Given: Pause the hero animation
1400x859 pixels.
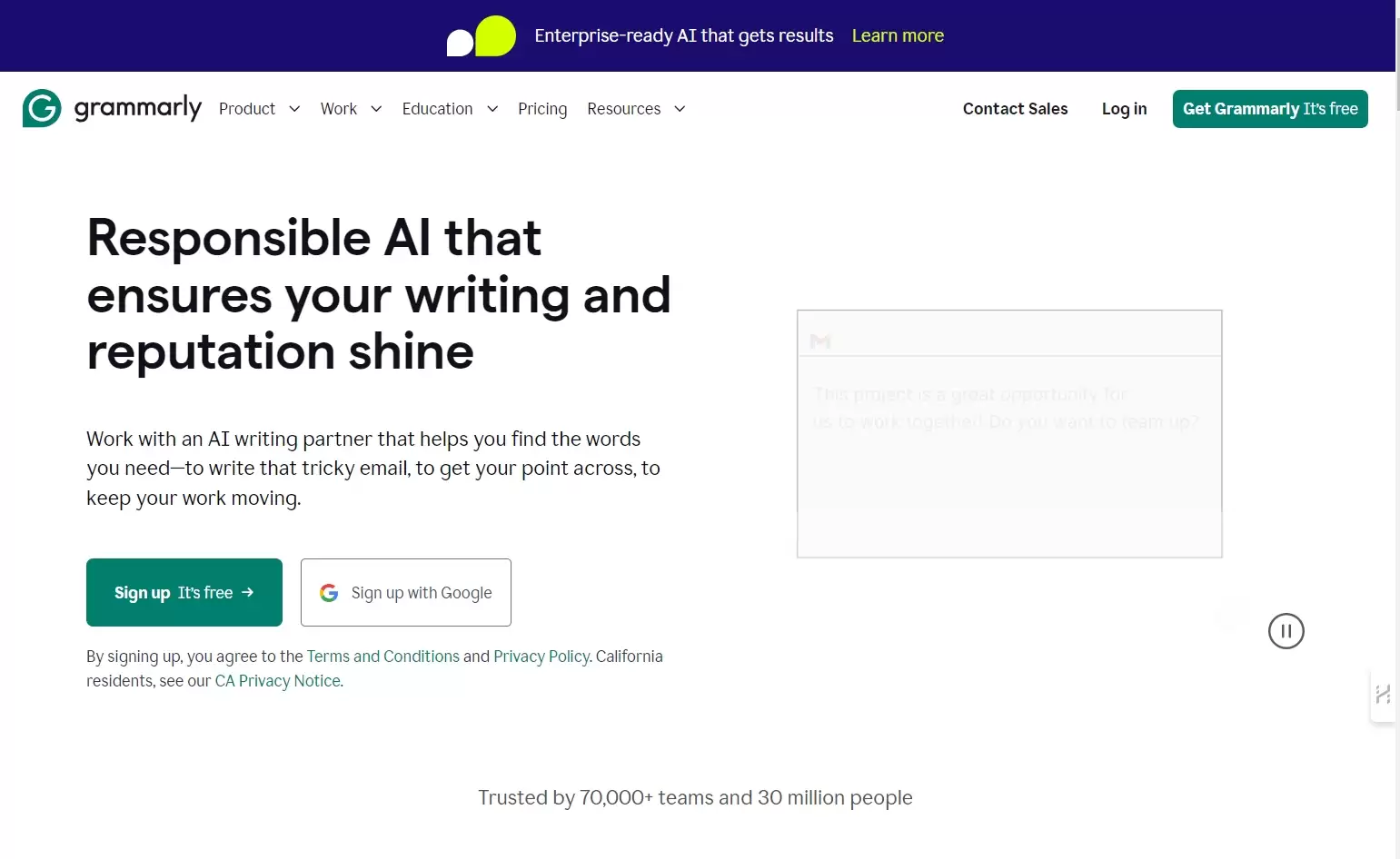Looking at the screenshot, I should point(1286,631).
